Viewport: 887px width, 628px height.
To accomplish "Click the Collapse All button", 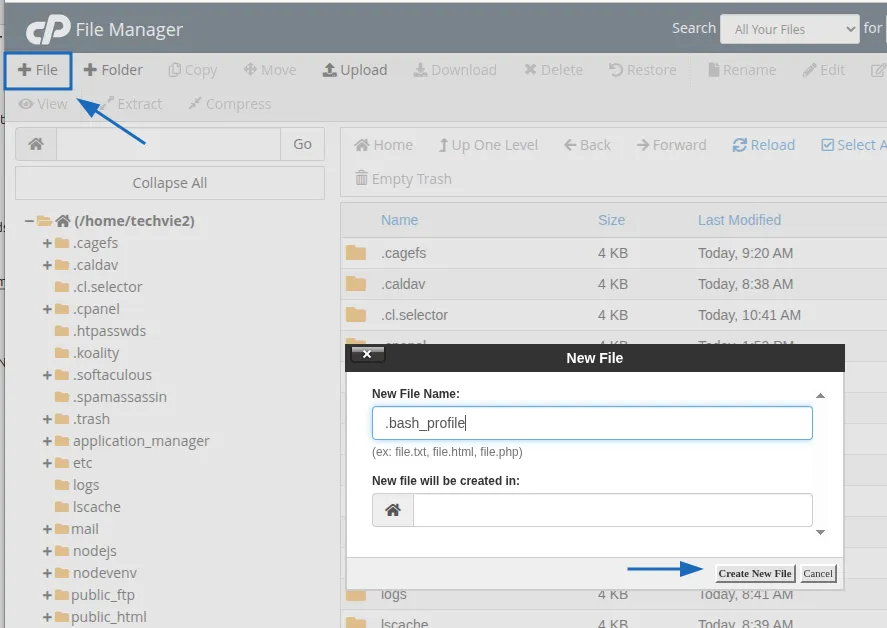I will click(x=170, y=183).
